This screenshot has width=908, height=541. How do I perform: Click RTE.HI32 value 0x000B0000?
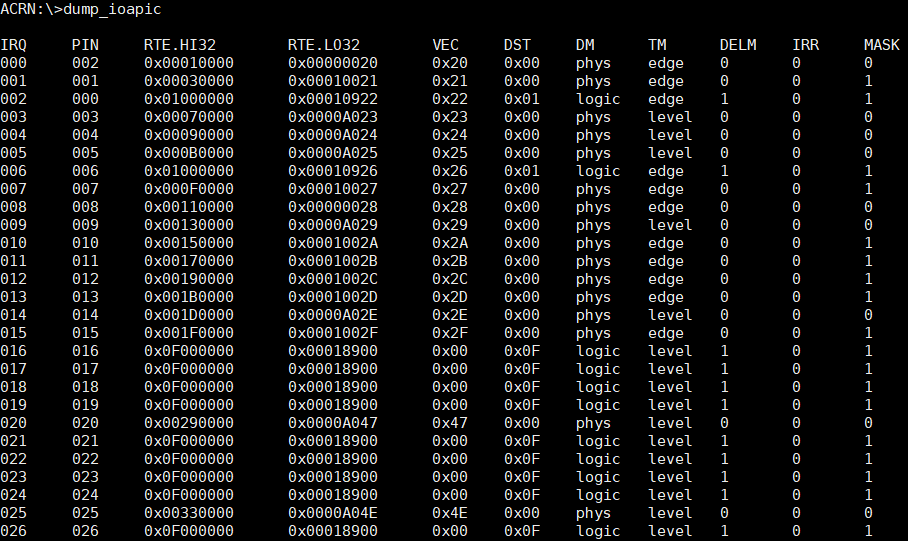[x=189, y=153]
